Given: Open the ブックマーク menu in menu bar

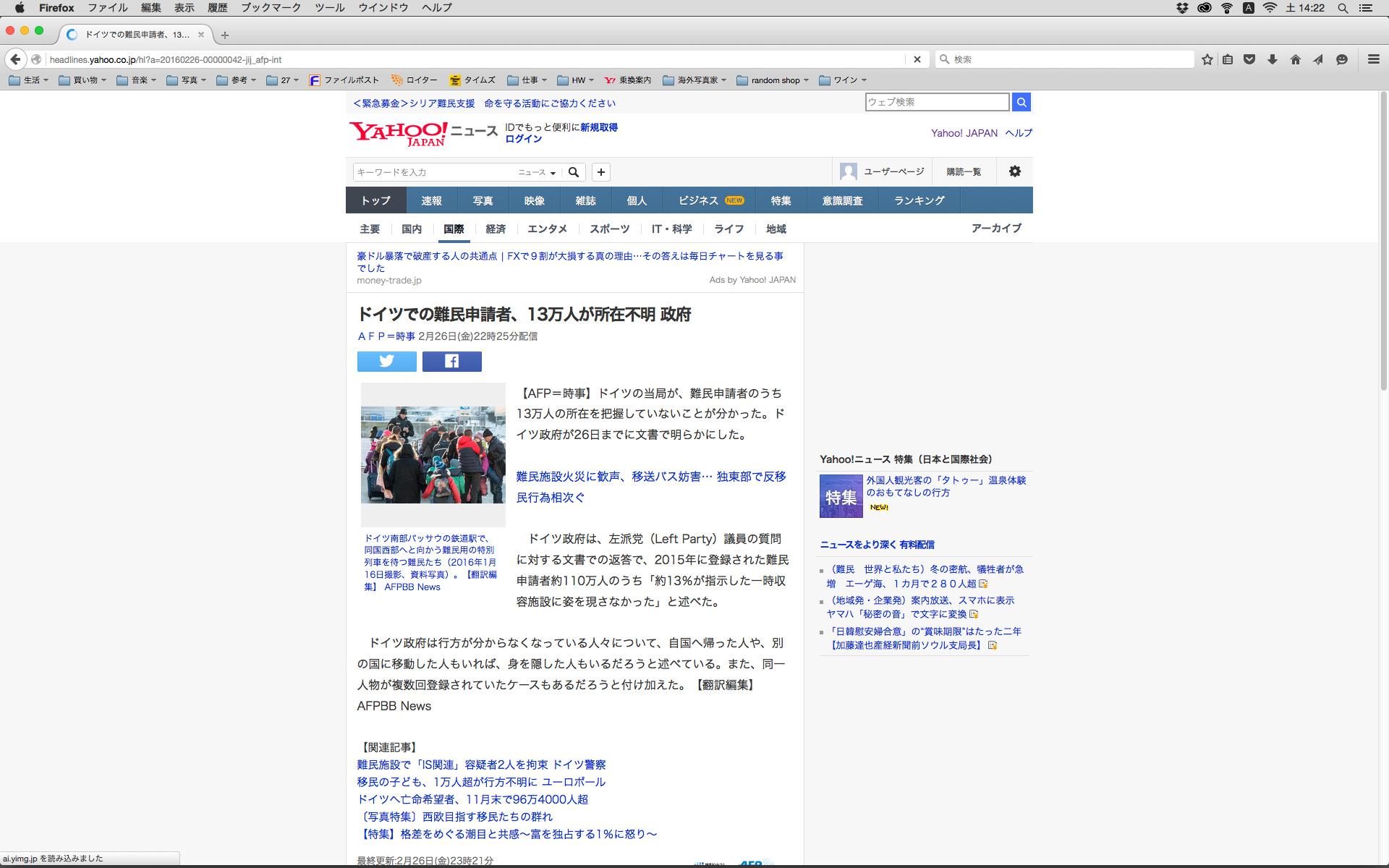Looking at the screenshot, I should tap(271, 8).
